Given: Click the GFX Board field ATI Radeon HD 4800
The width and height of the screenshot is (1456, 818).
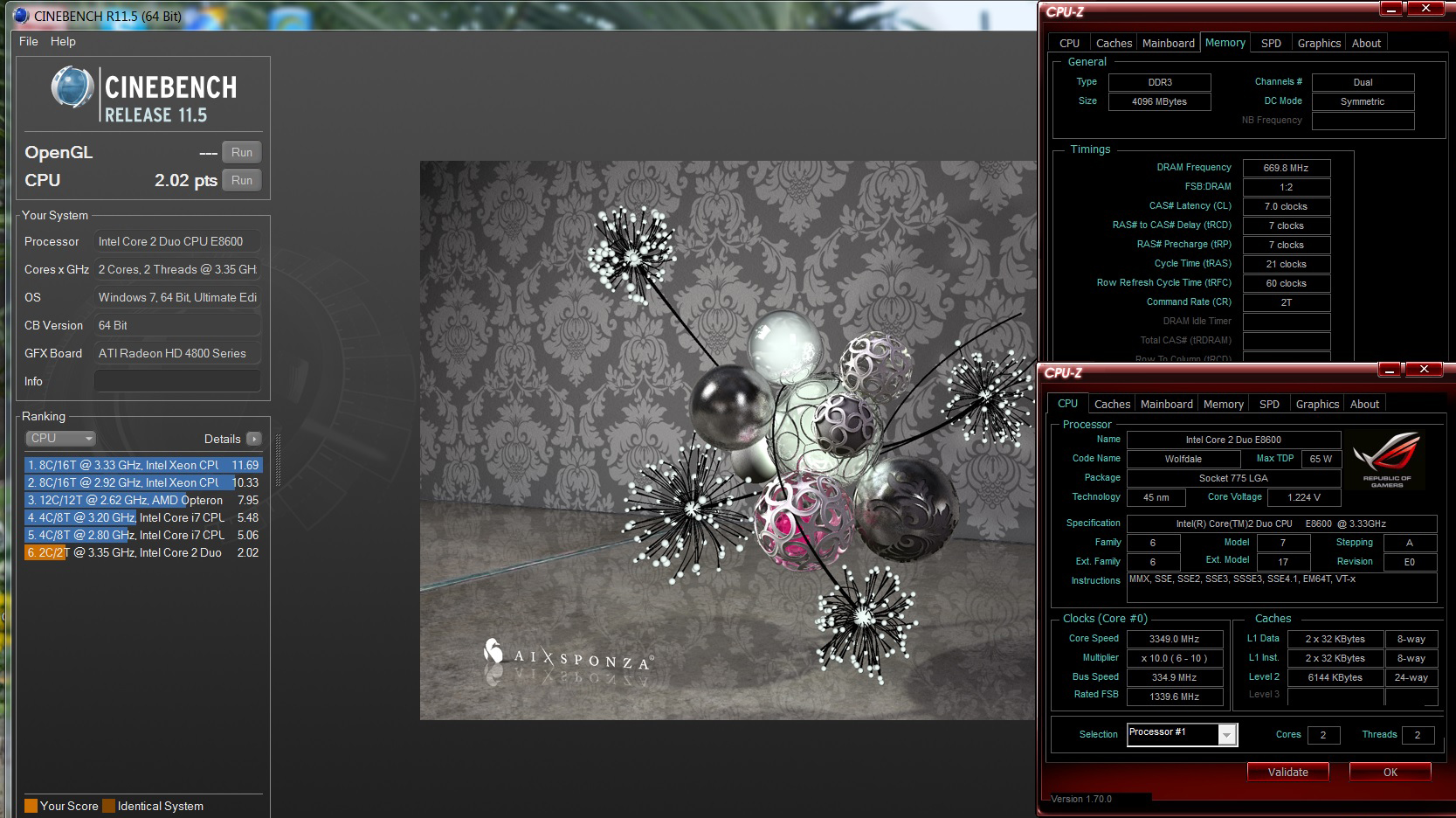Looking at the screenshot, I should pos(177,353).
